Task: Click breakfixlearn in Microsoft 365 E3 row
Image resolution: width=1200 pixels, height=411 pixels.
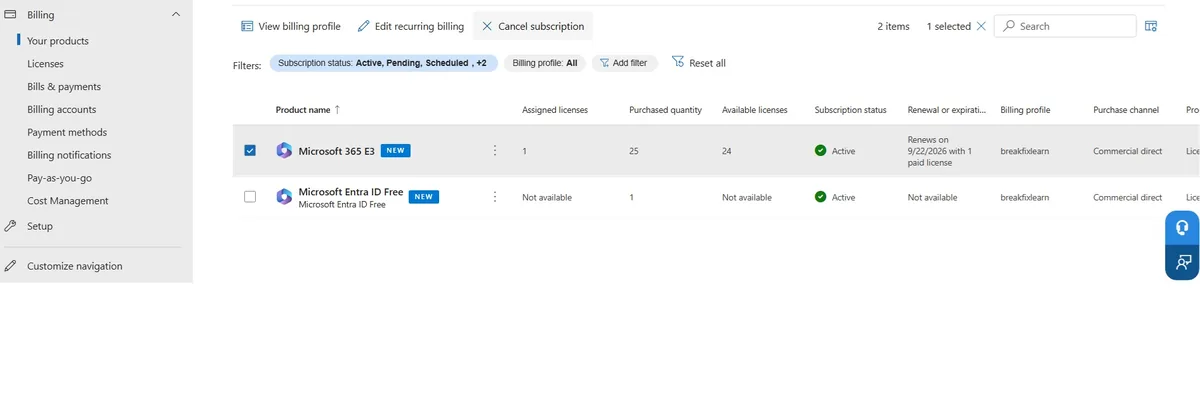Action: point(1024,151)
